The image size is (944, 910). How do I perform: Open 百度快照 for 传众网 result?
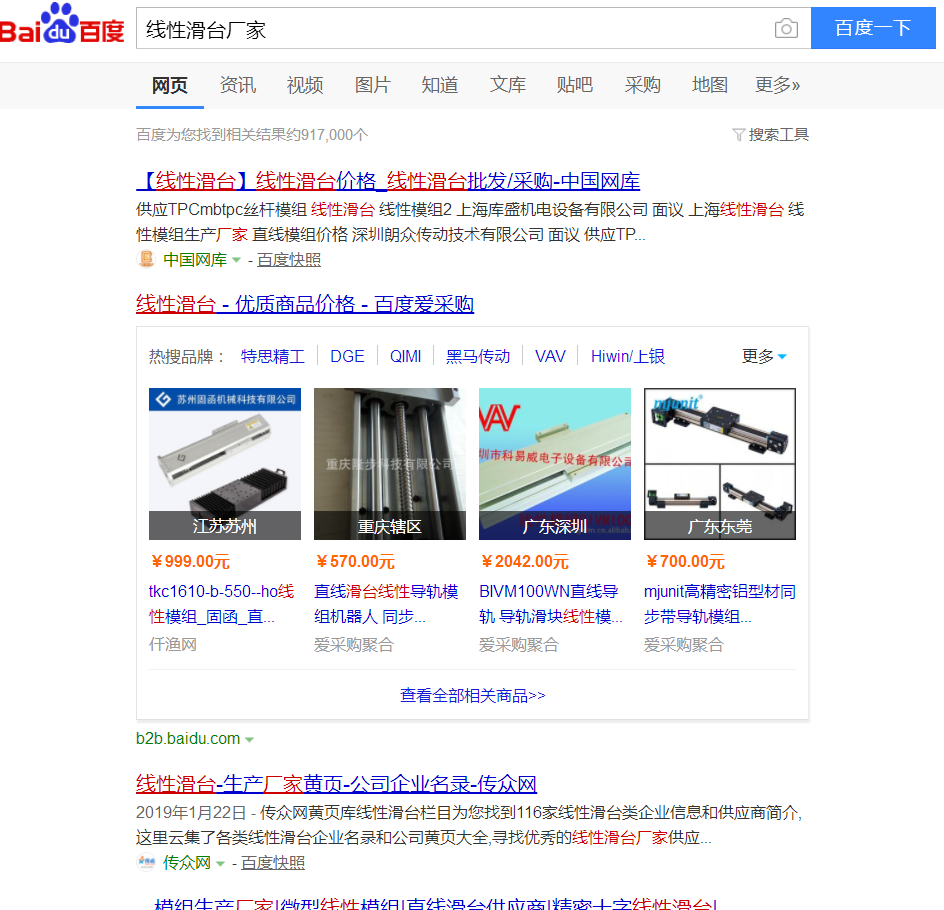(x=273, y=863)
